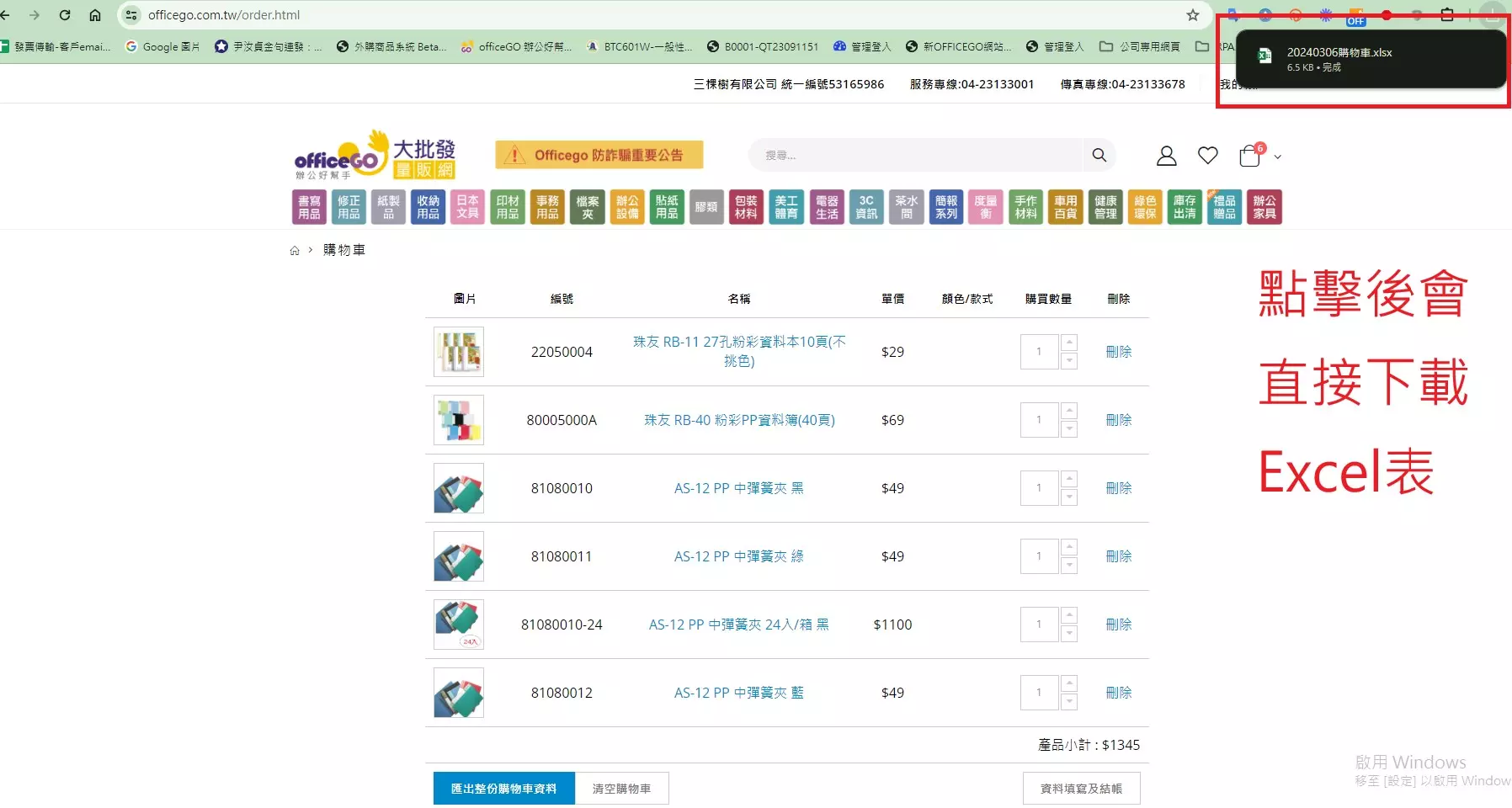Screen dimensions: 1512x808
Task: Open the 包裝材料 category tile
Action: point(746,207)
